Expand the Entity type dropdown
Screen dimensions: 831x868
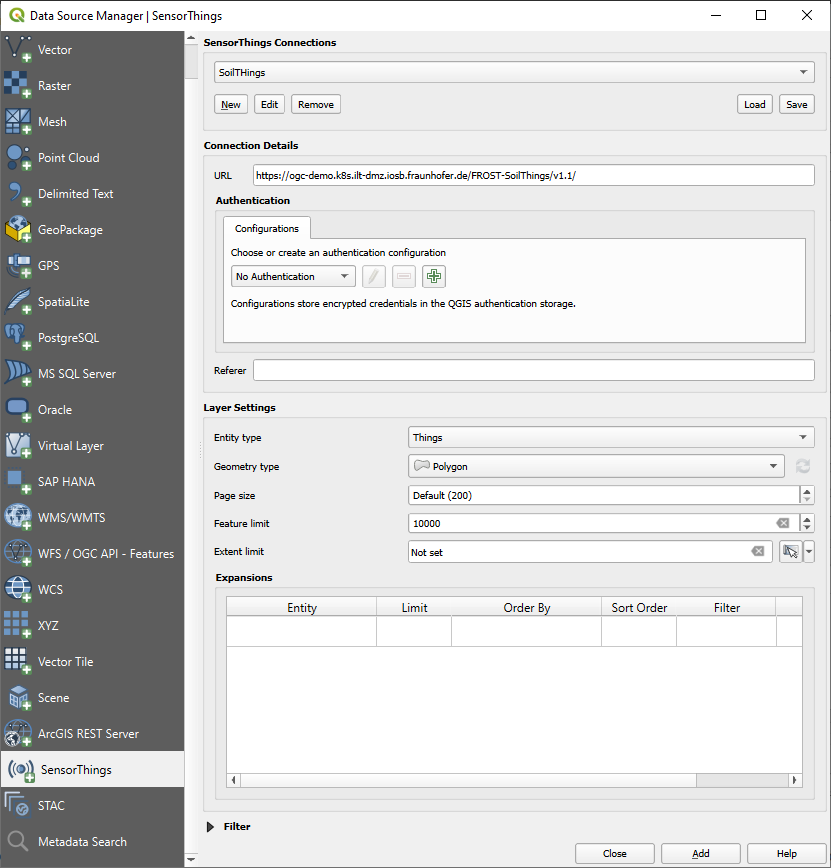[611, 438]
